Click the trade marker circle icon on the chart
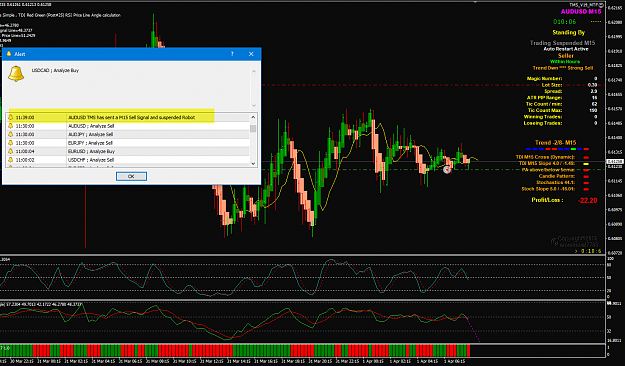This screenshot has width=625, height=366. 447,170
